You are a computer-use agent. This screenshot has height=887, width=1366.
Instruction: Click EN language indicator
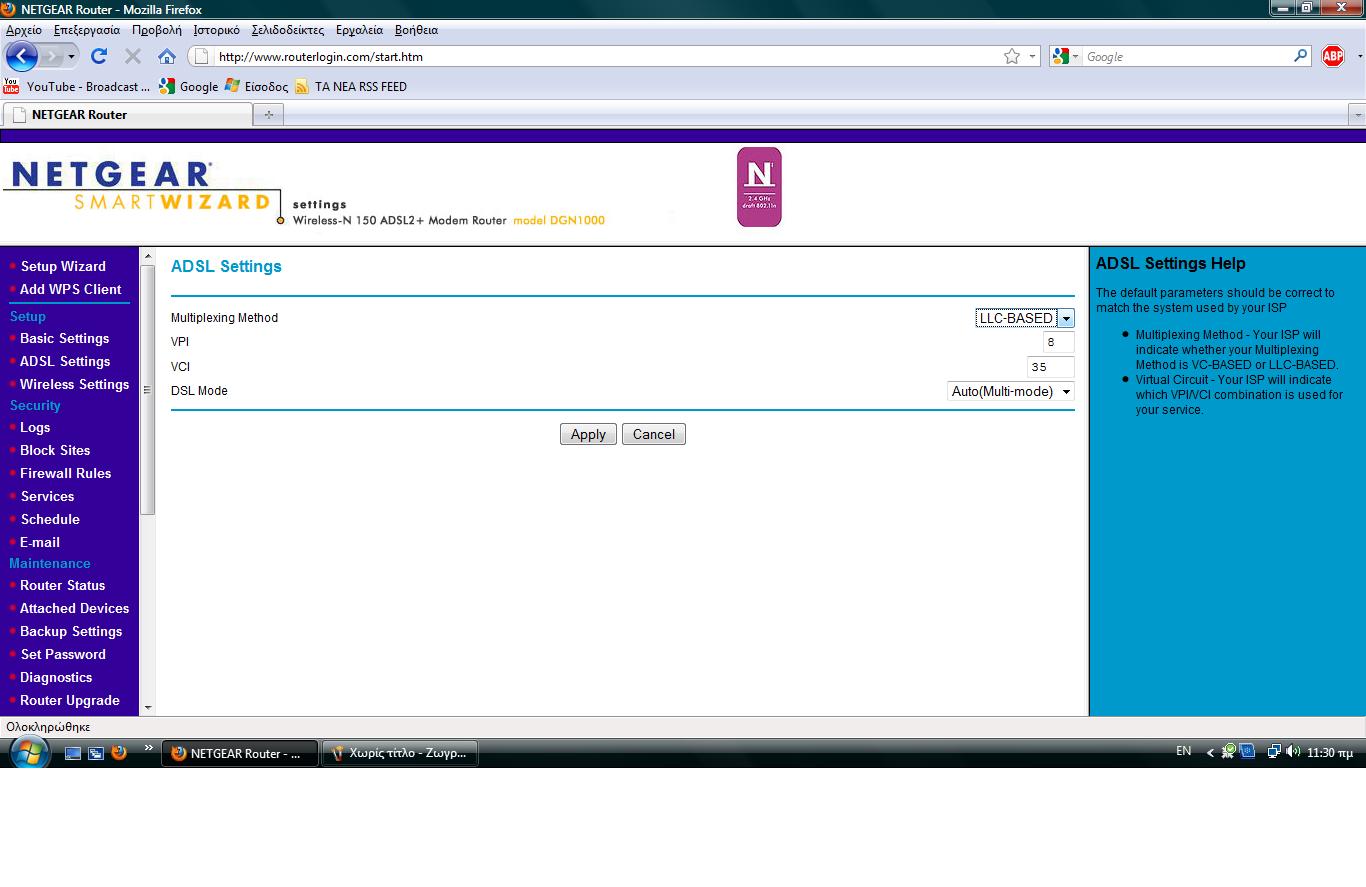[1183, 751]
